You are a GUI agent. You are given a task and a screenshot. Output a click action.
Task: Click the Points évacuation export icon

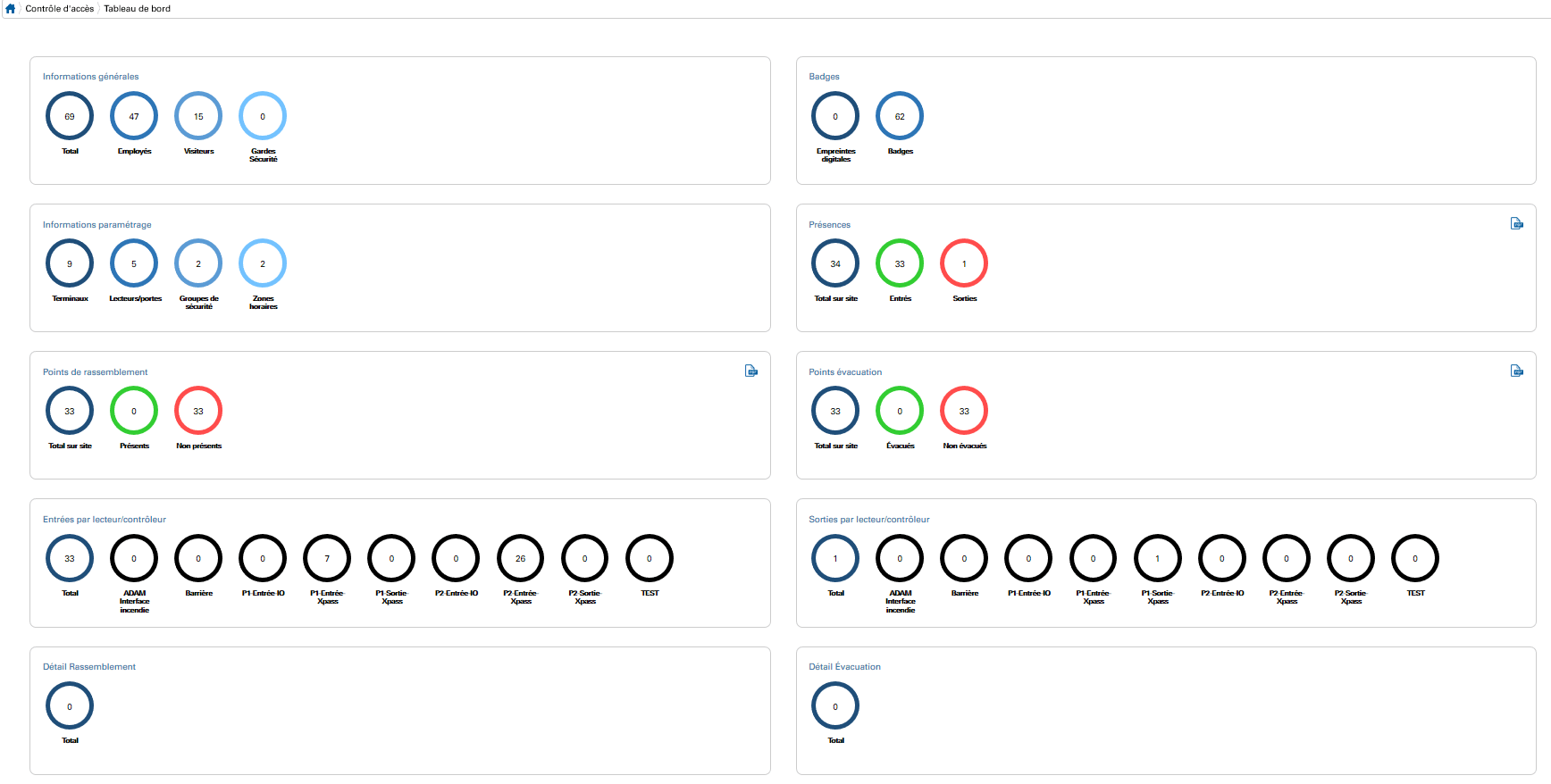point(1516,371)
